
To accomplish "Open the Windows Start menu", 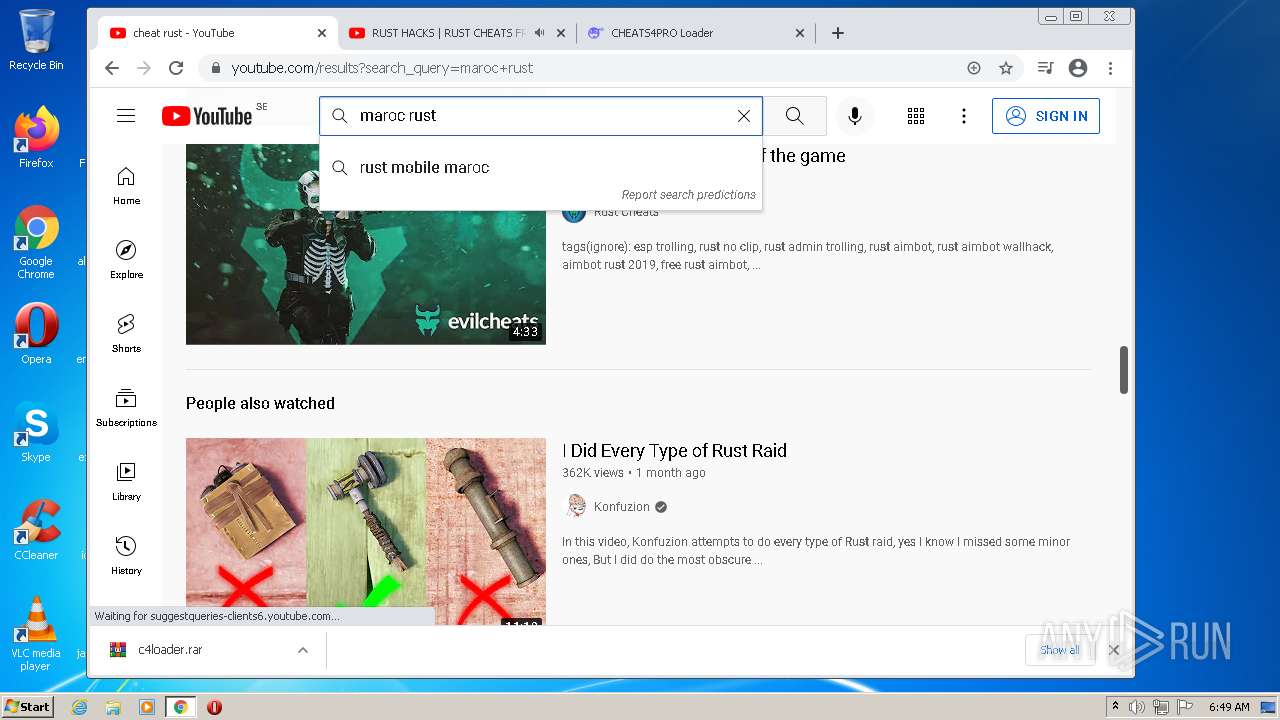I will 27,707.
